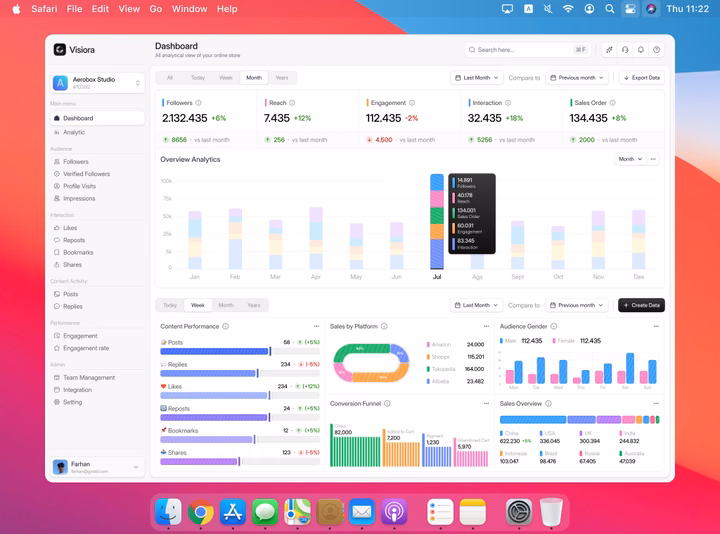This screenshot has width=720, height=534.
Task: Open lower Previous month dropdown
Action: pos(576,305)
